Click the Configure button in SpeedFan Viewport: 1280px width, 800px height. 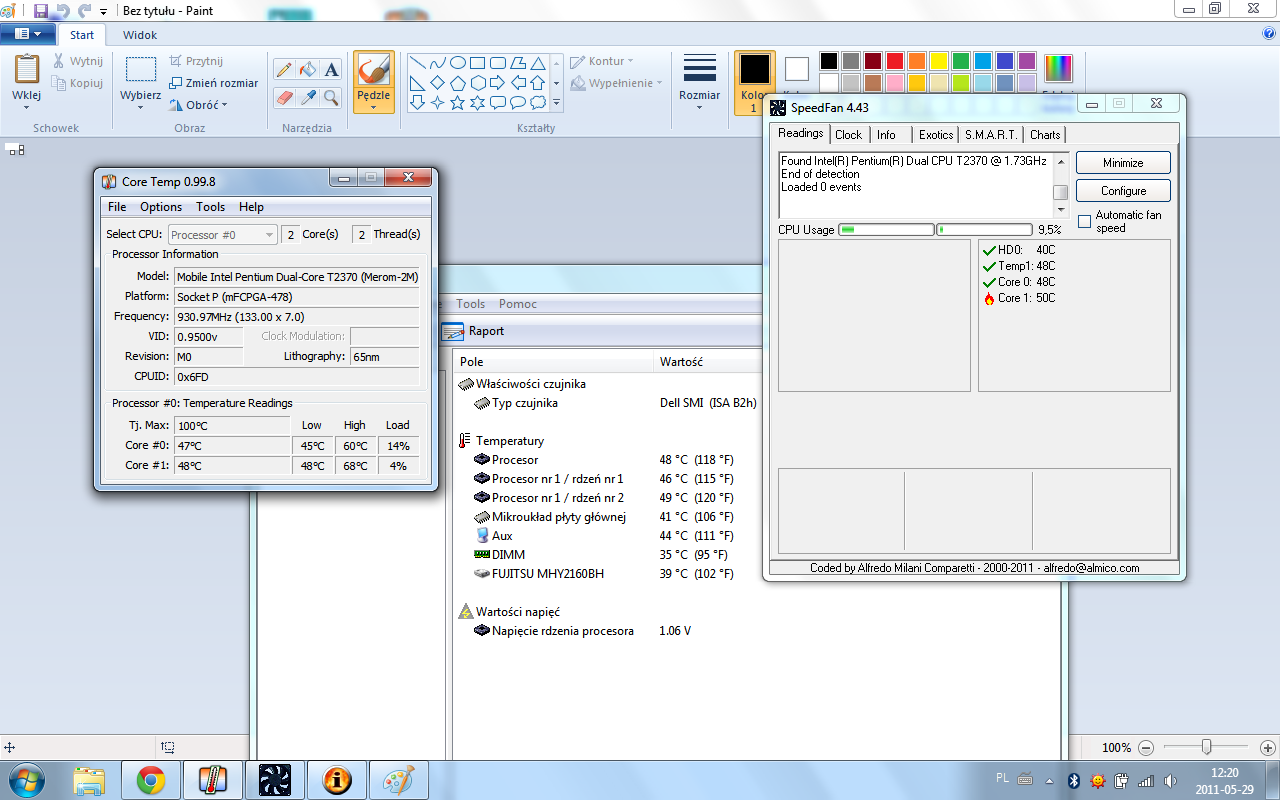tap(1123, 191)
